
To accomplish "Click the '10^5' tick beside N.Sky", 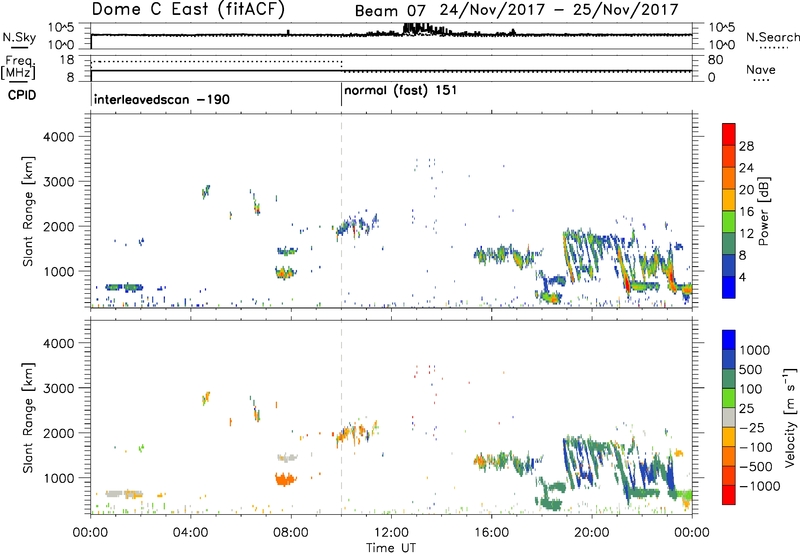I will coord(61,28).
